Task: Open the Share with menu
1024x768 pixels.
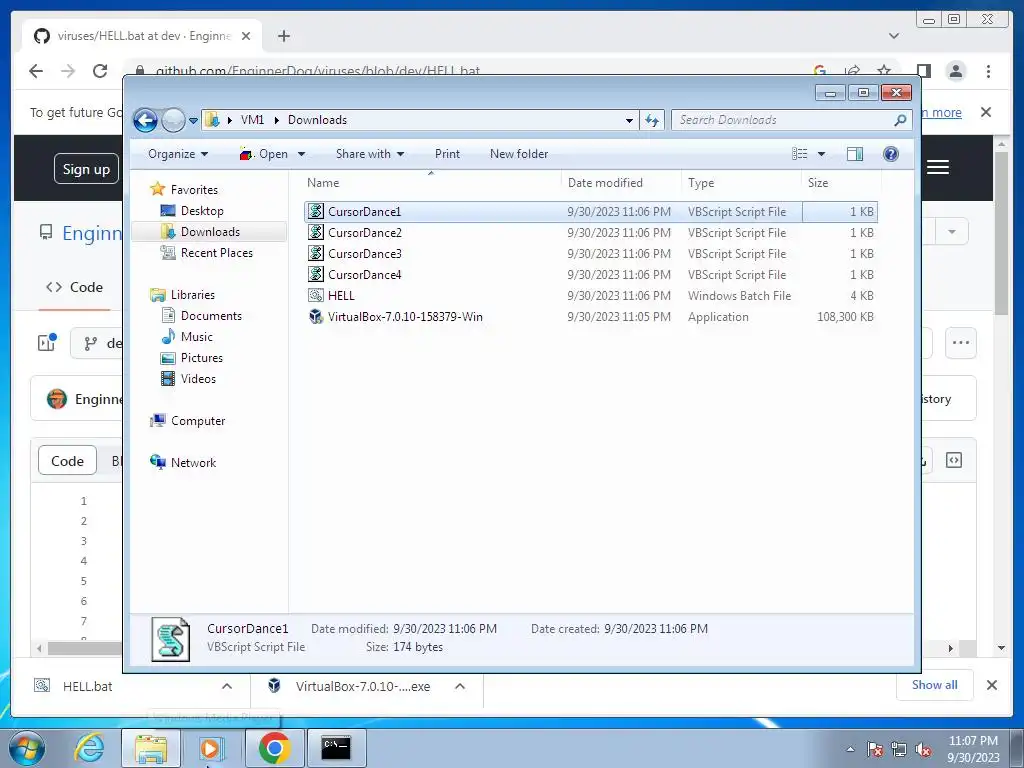Action: pyautogui.click(x=370, y=154)
